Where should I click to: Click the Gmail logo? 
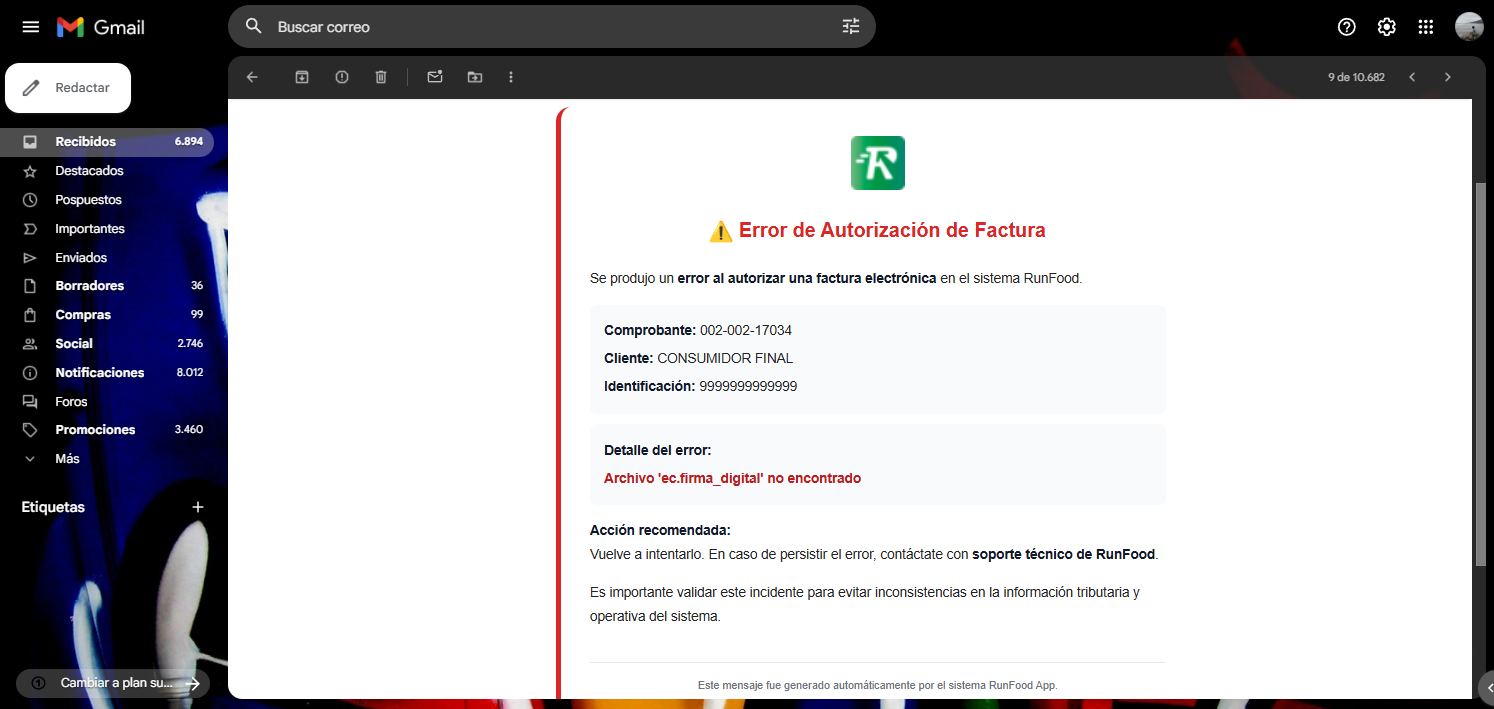coord(101,27)
